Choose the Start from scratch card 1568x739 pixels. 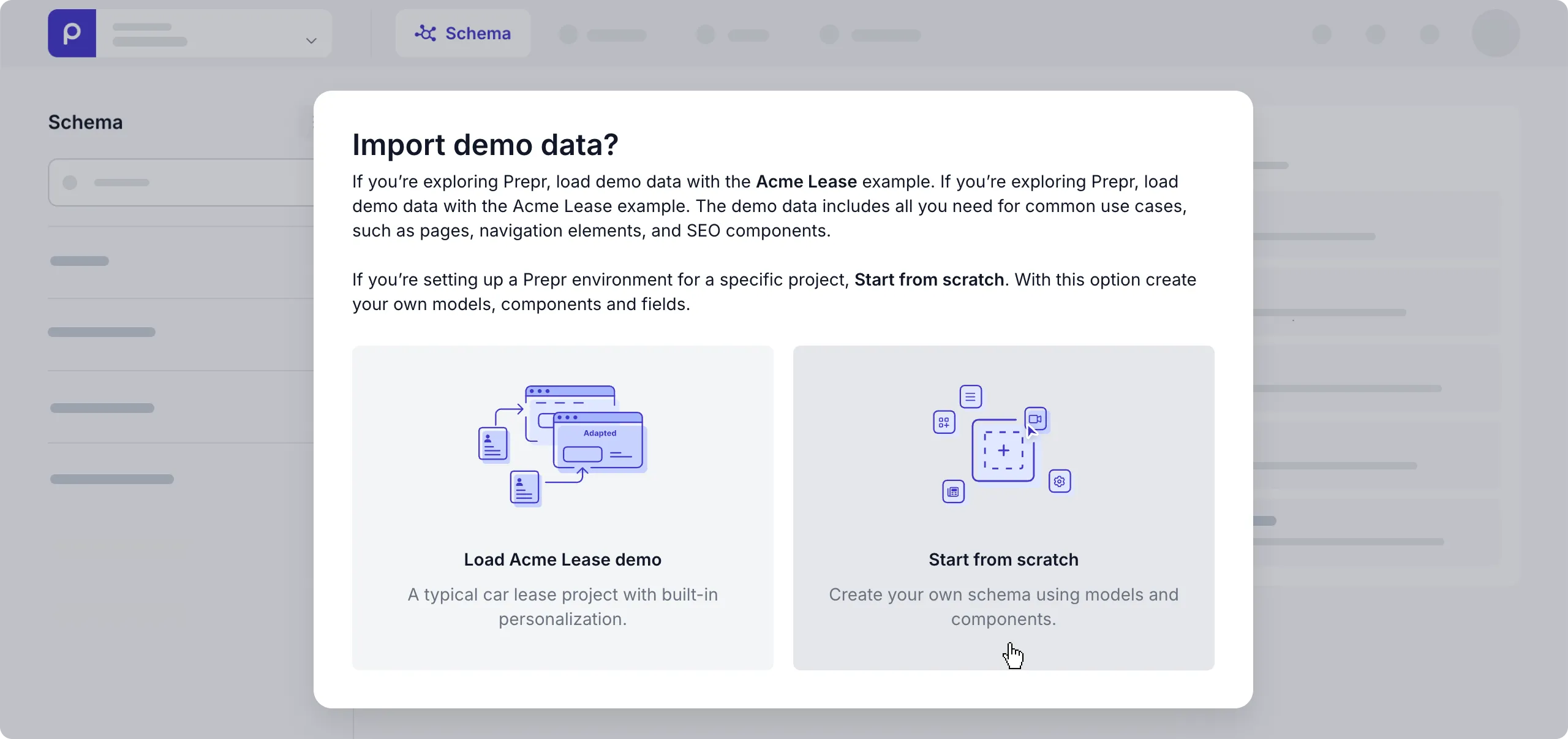tap(1003, 507)
